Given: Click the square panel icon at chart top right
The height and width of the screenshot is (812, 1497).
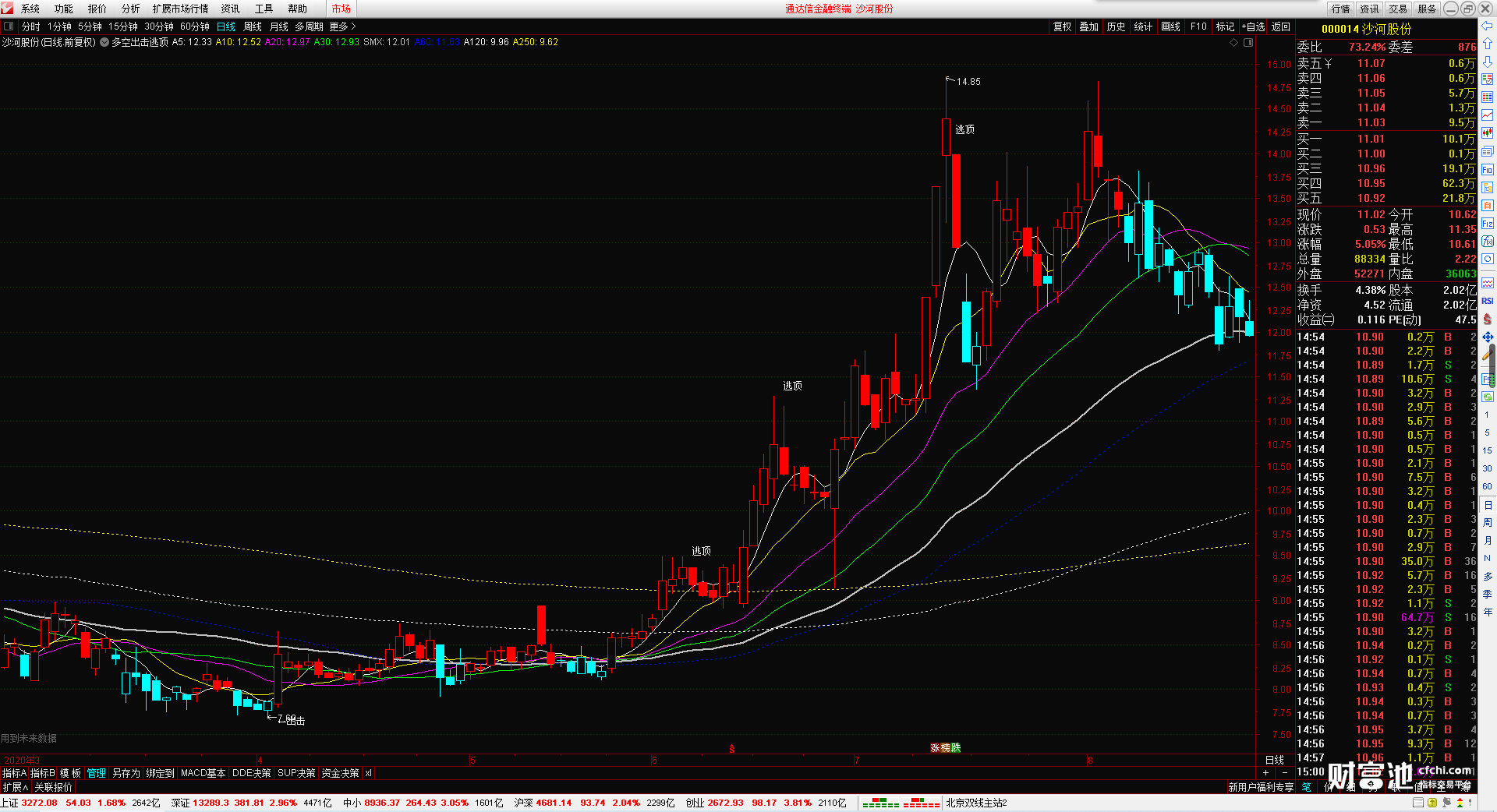Looking at the screenshot, I should pyautogui.click(x=1248, y=42).
